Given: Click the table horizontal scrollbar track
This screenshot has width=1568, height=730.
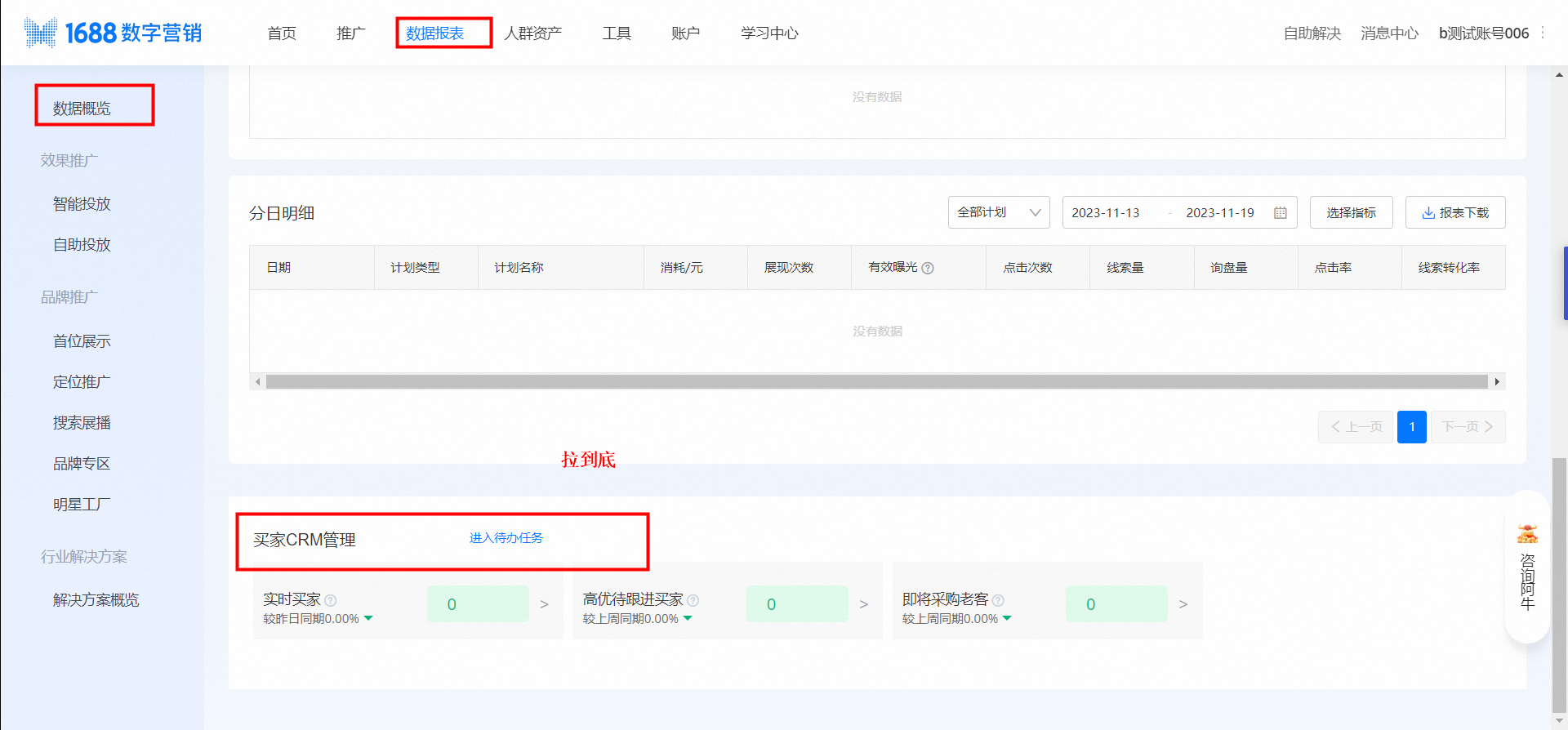Looking at the screenshot, I should coord(875,381).
